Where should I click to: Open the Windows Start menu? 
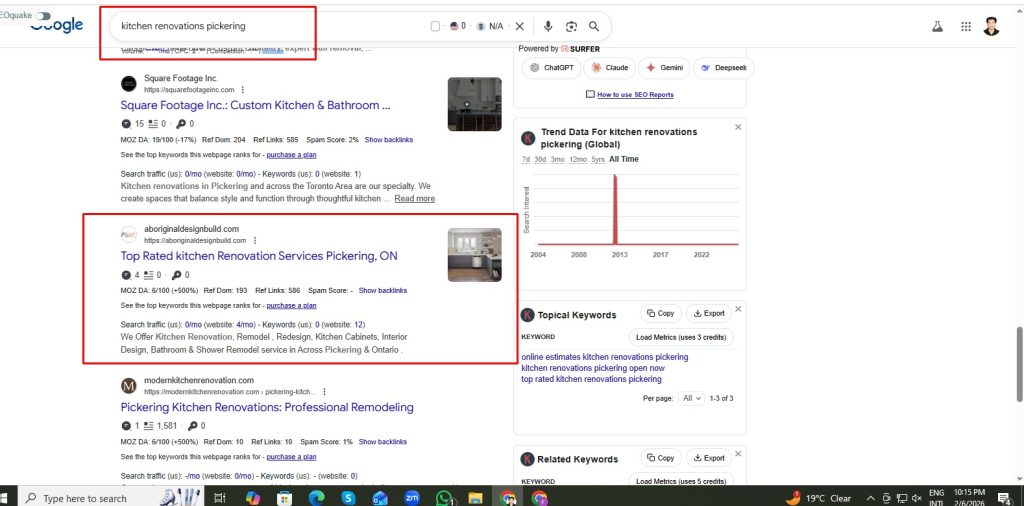(x=5, y=498)
